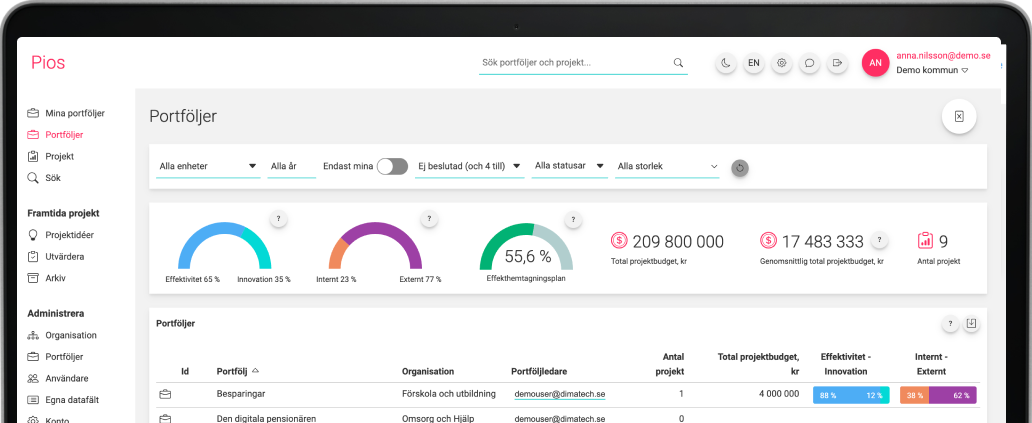
Task: Switch language with the EN button
Action: pos(754,63)
